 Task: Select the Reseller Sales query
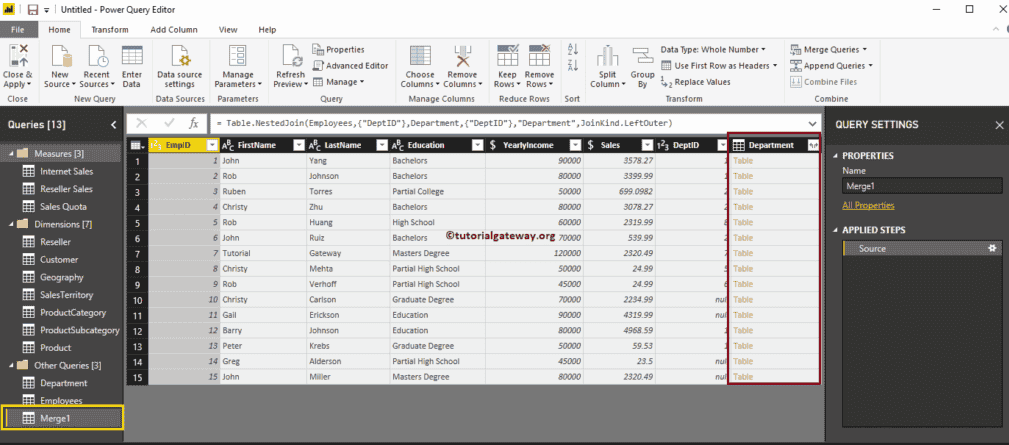point(66,189)
